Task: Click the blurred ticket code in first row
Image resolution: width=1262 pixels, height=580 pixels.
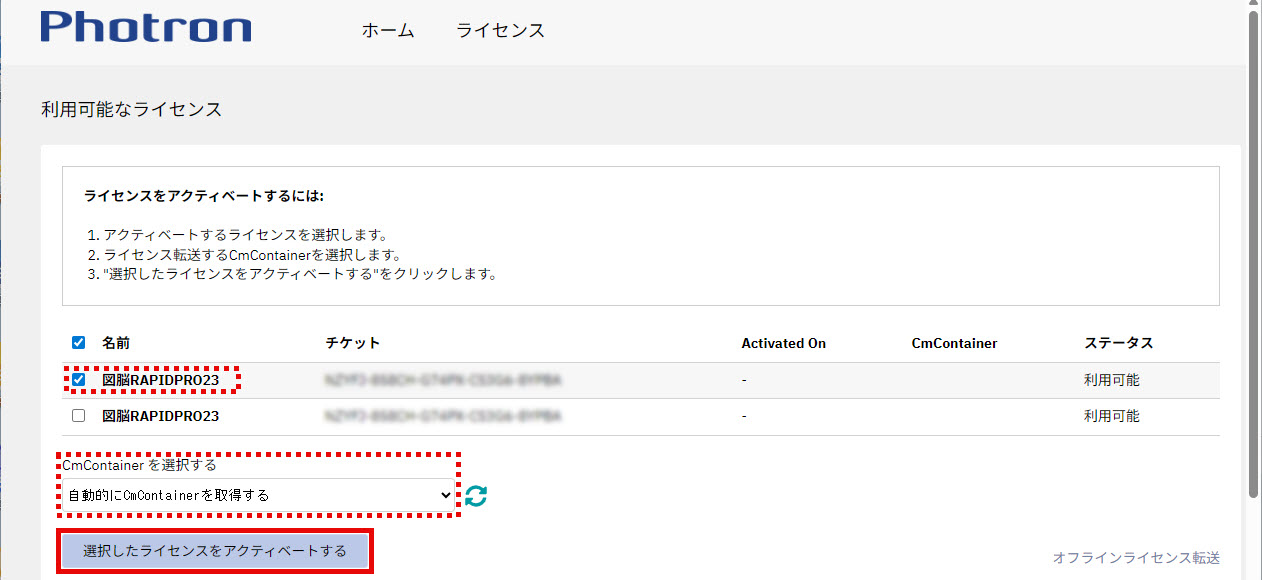Action: pyautogui.click(x=443, y=380)
